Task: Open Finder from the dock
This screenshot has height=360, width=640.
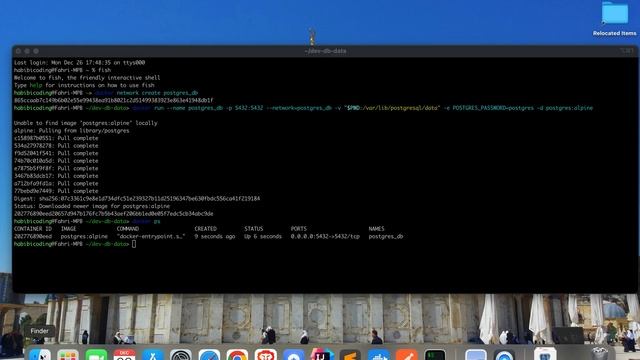Action: pyautogui.click(x=40, y=355)
